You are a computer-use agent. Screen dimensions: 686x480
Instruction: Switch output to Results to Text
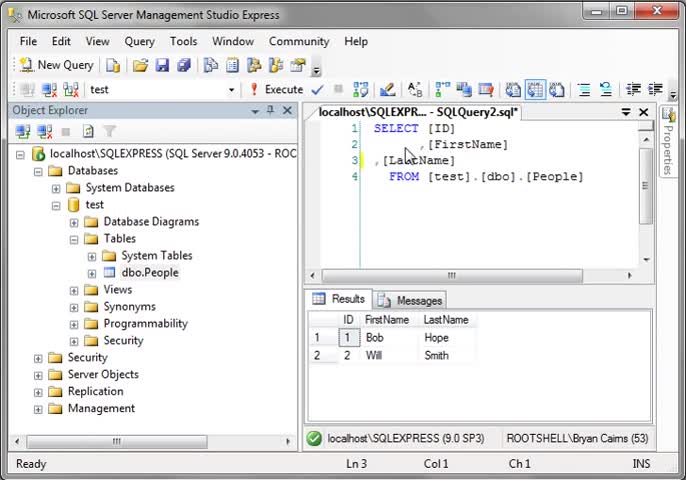pyautogui.click(x=513, y=90)
